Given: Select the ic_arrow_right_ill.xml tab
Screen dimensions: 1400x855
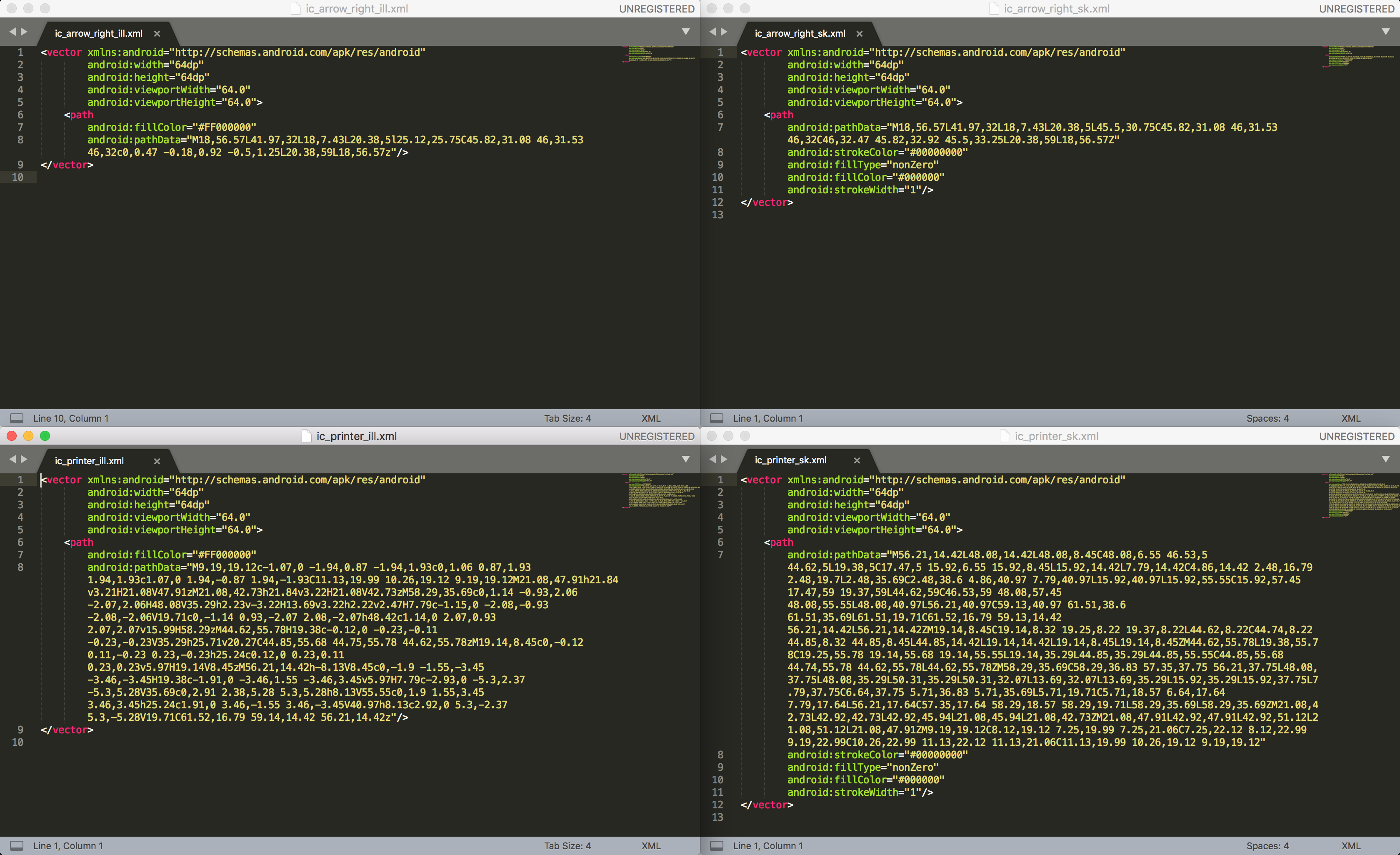Looking at the screenshot, I should (x=98, y=33).
